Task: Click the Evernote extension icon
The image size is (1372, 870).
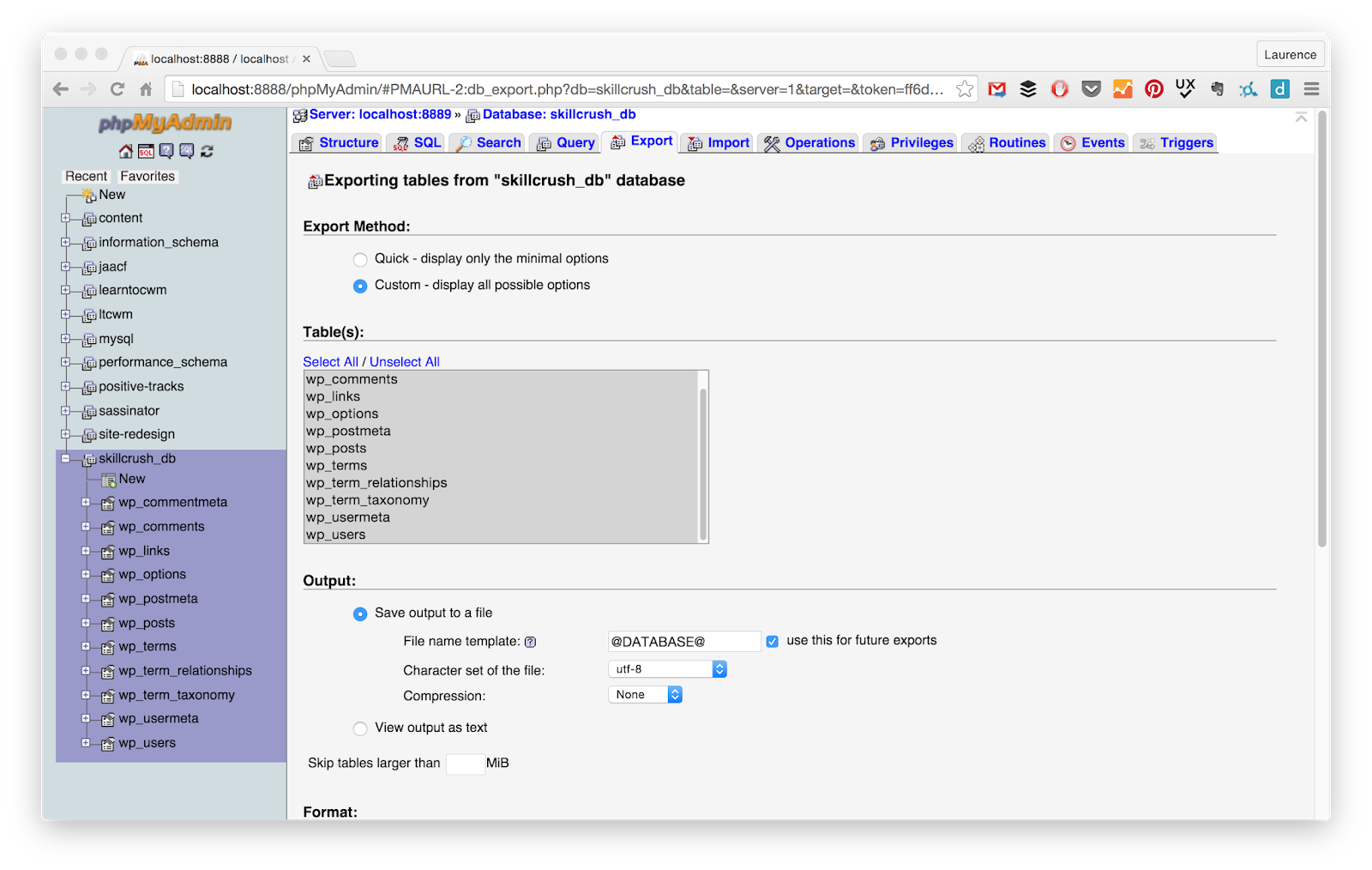Action: tap(1217, 88)
